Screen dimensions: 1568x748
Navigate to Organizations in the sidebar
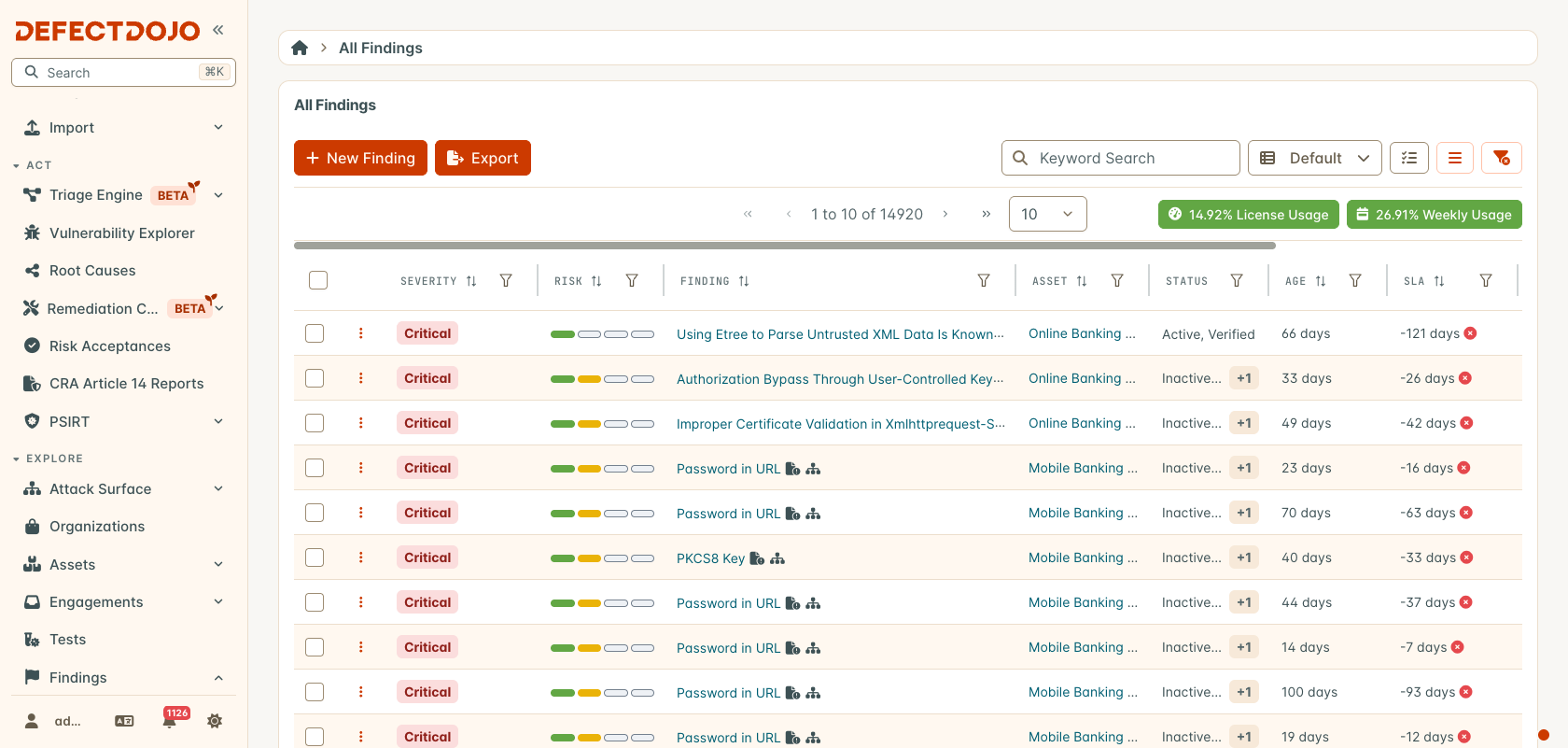(97, 527)
